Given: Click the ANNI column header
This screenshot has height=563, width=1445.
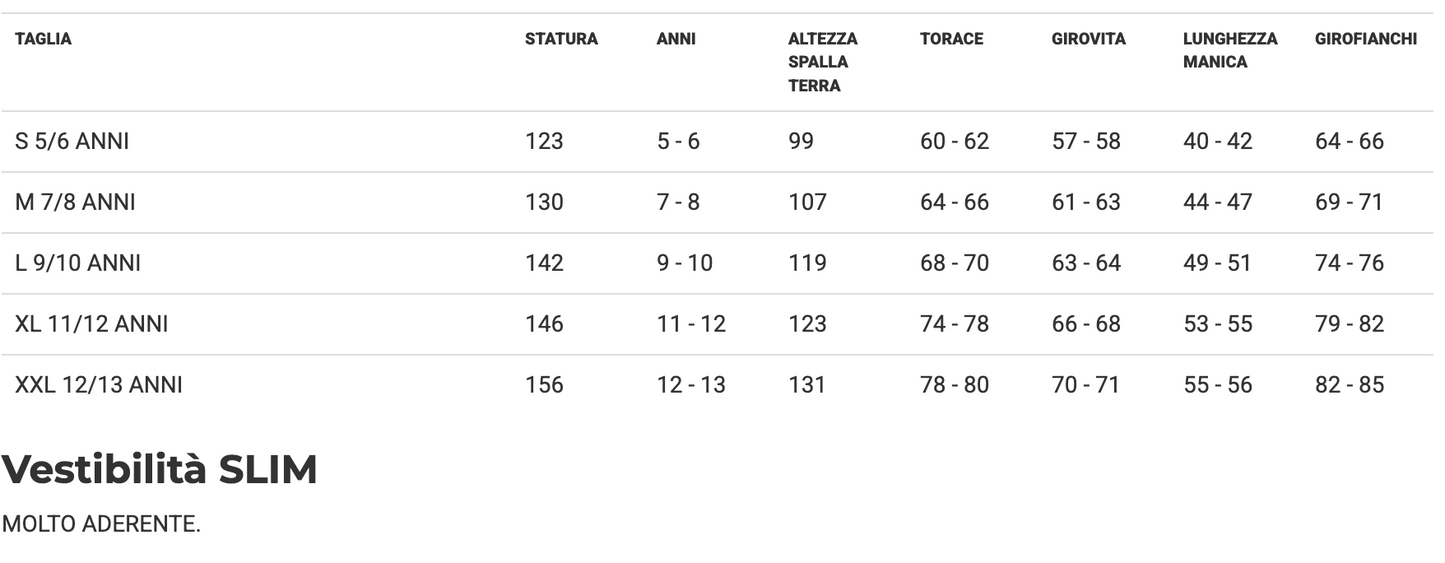Looking at the screenshot, I should point(676,40).
